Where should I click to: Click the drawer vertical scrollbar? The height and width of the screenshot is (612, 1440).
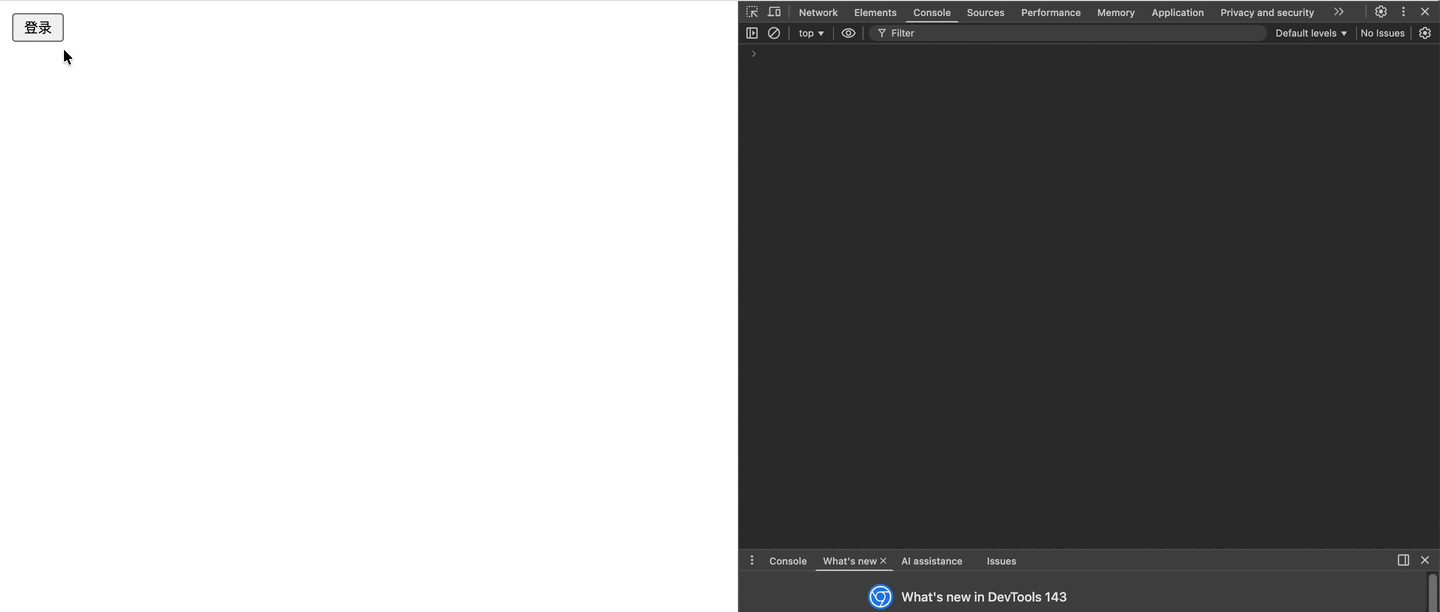coord(1433,592)
